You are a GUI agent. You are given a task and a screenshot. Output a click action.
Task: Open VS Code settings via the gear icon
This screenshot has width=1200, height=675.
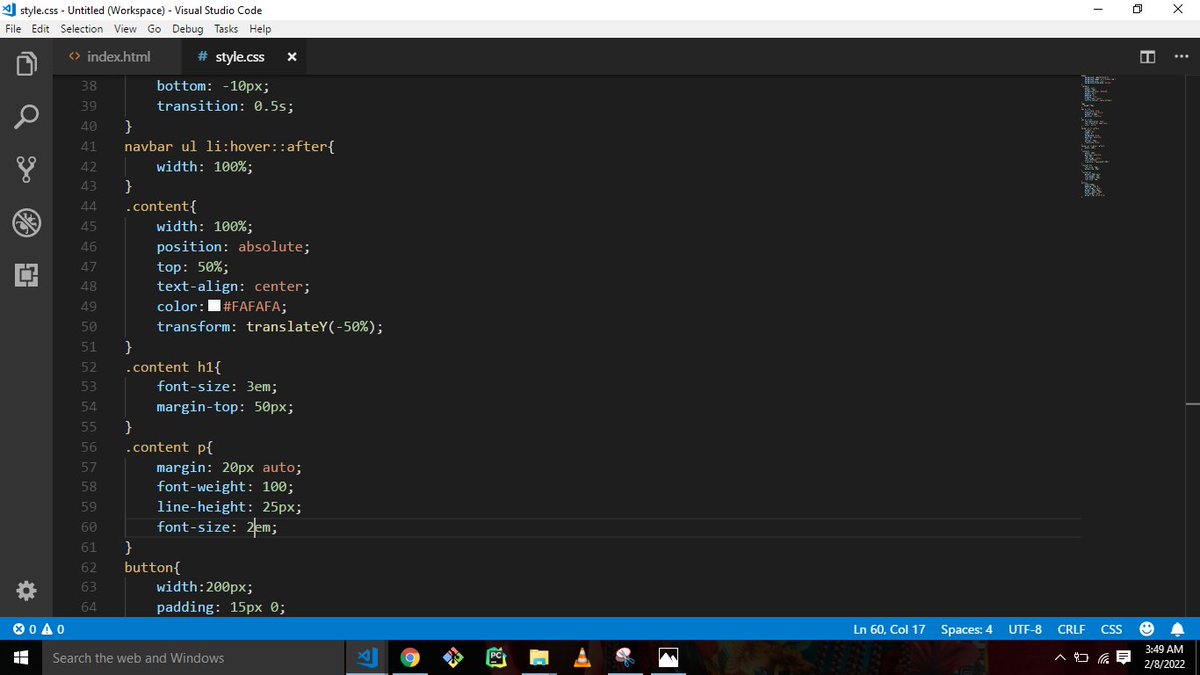click(25, 590)
